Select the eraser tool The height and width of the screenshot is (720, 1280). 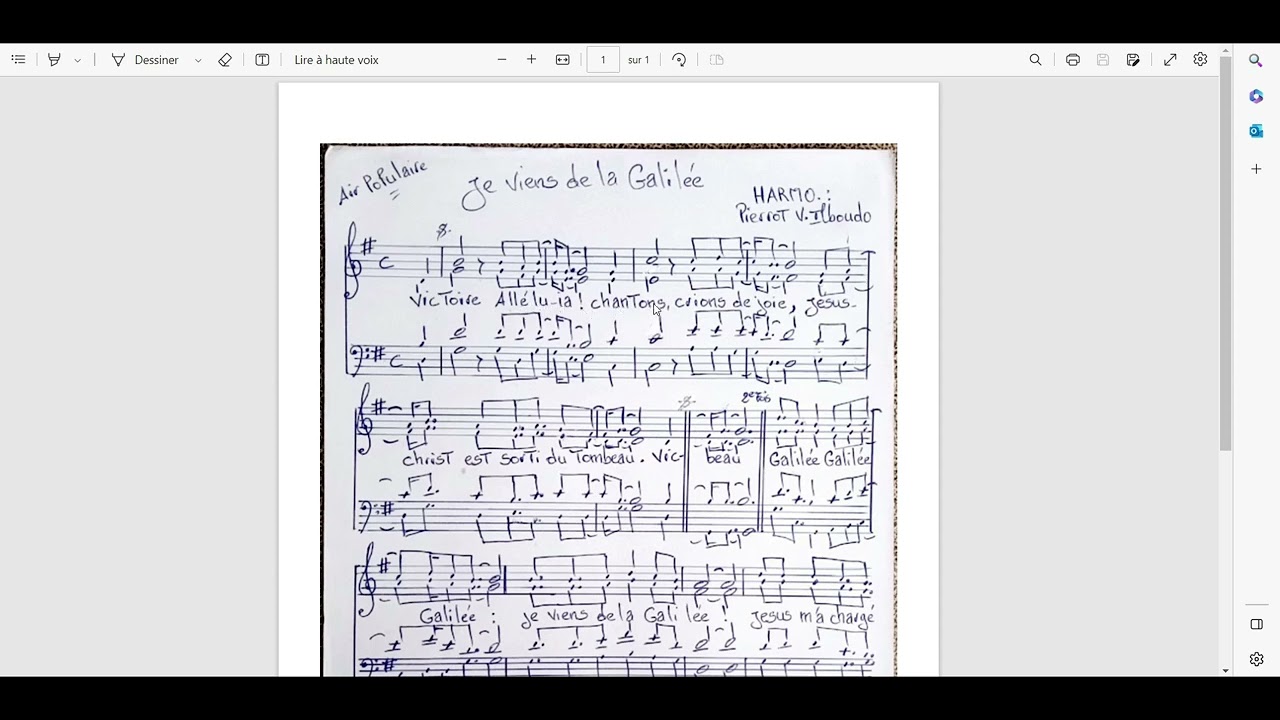[x=225, y=60]
